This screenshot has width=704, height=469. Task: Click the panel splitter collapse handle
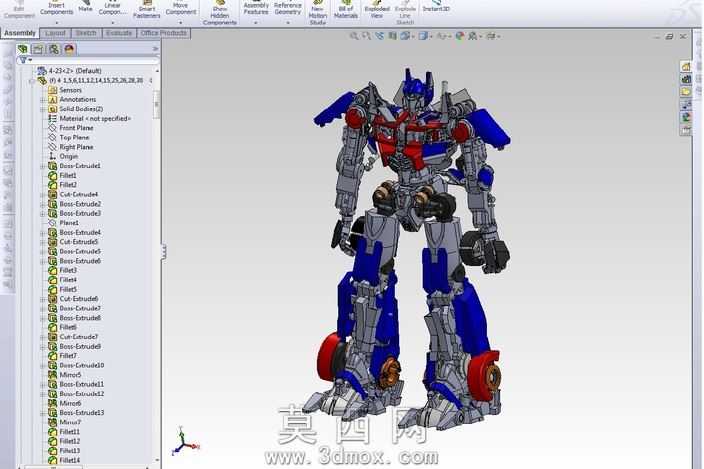pos(164,252)
